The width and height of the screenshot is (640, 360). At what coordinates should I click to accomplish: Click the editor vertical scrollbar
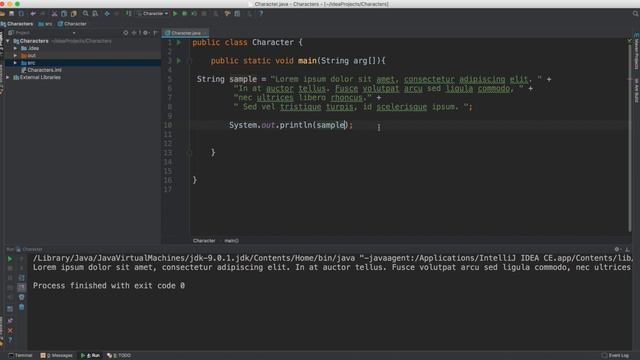[629, 139]
